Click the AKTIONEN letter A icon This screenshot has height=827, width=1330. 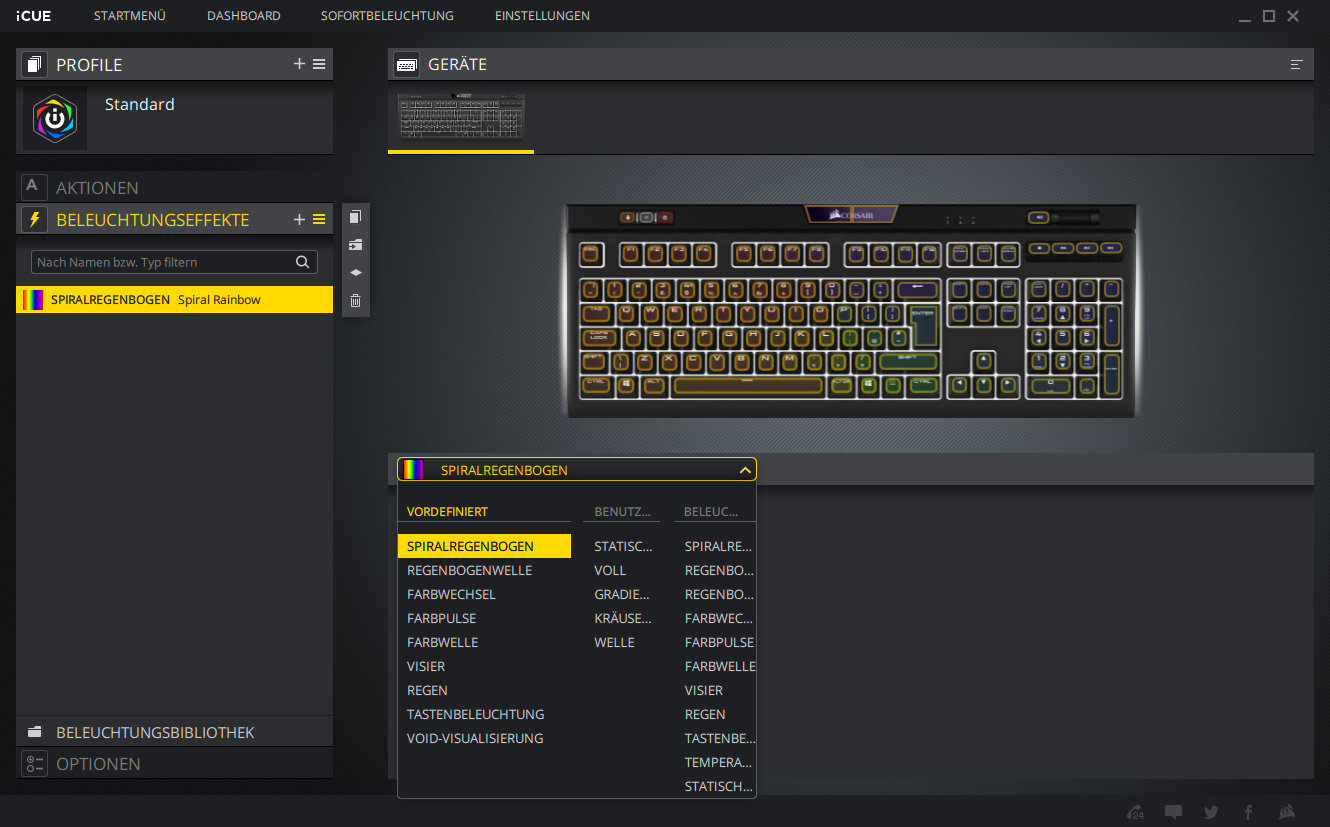tap(34, 187)
